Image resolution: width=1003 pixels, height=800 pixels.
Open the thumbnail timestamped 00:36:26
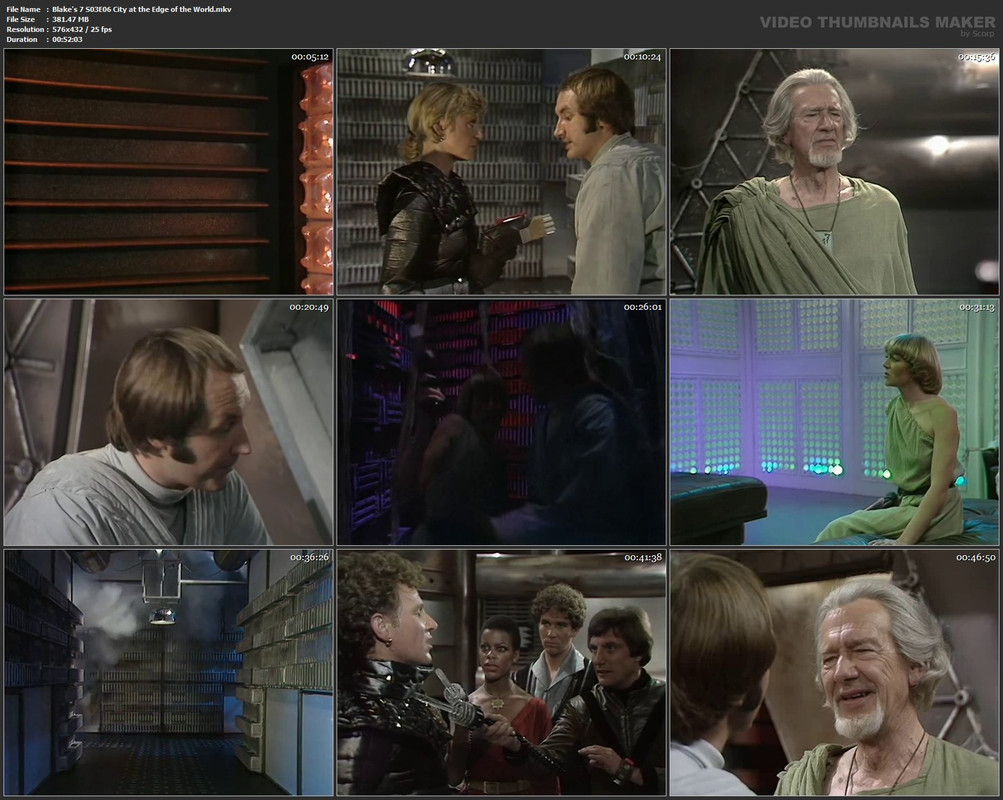[169, 673]
